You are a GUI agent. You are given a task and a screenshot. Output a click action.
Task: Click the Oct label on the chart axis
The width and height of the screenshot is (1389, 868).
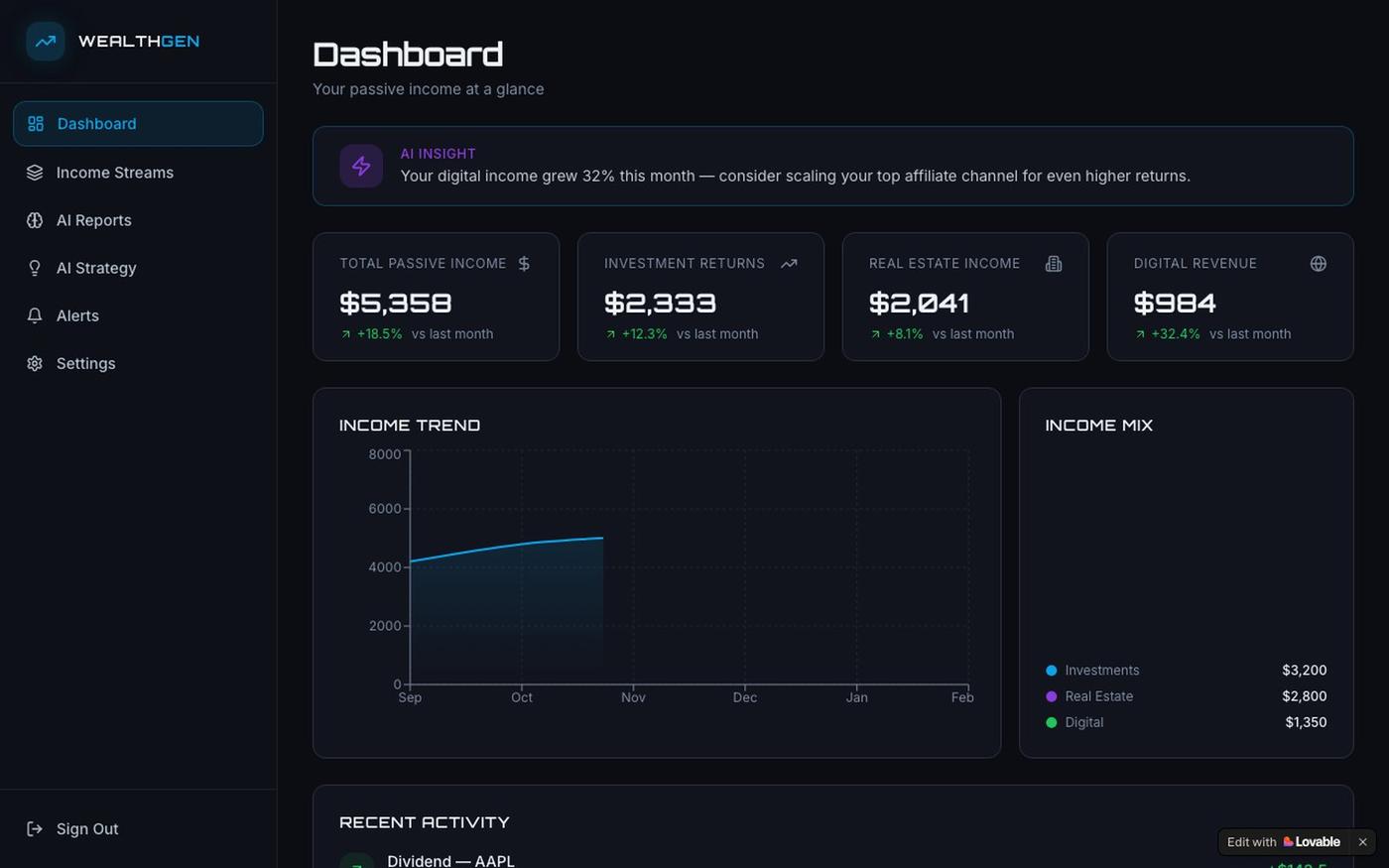coord(522,697)
